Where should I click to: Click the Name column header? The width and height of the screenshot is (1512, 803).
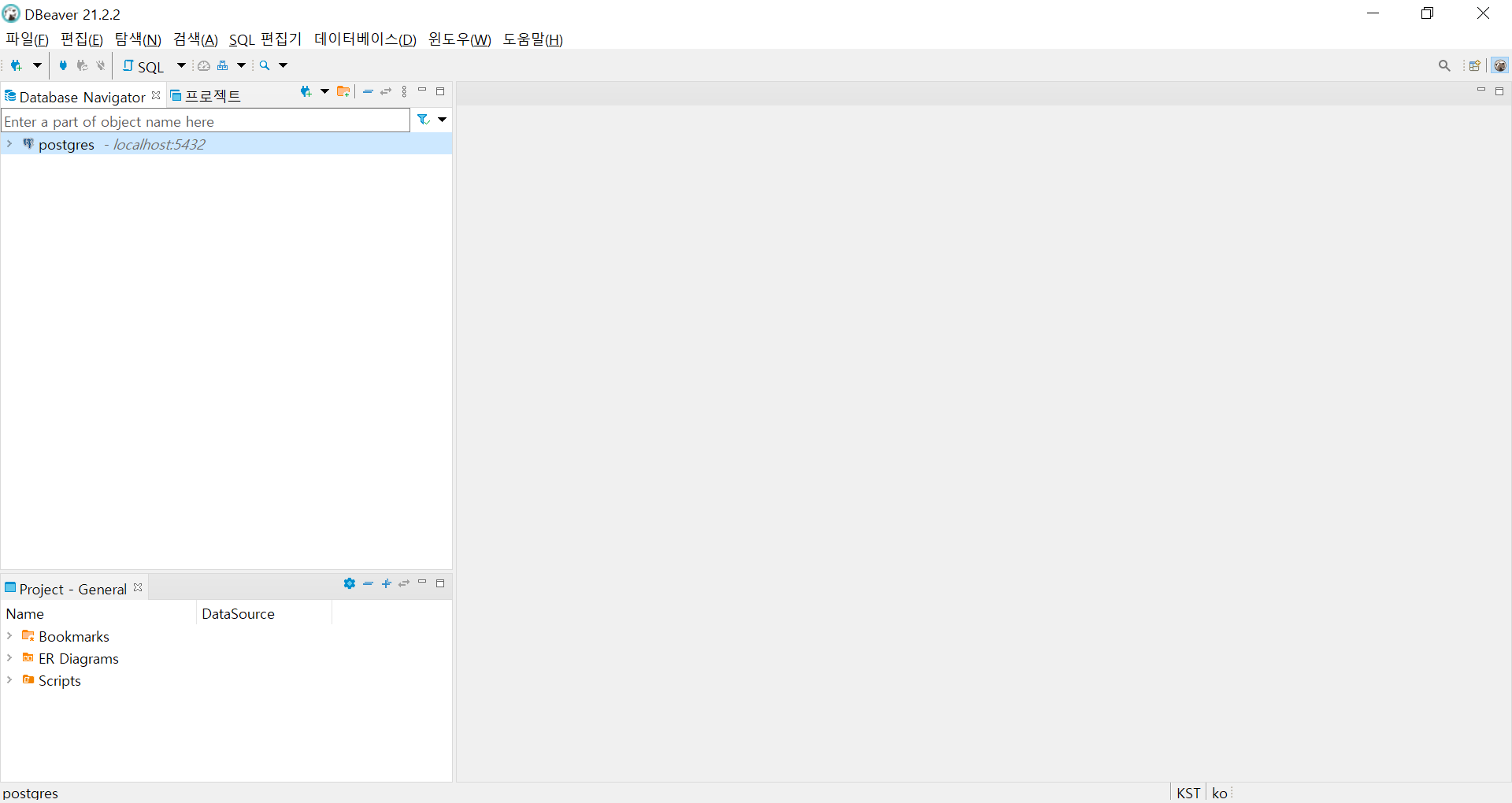[98, 613]
